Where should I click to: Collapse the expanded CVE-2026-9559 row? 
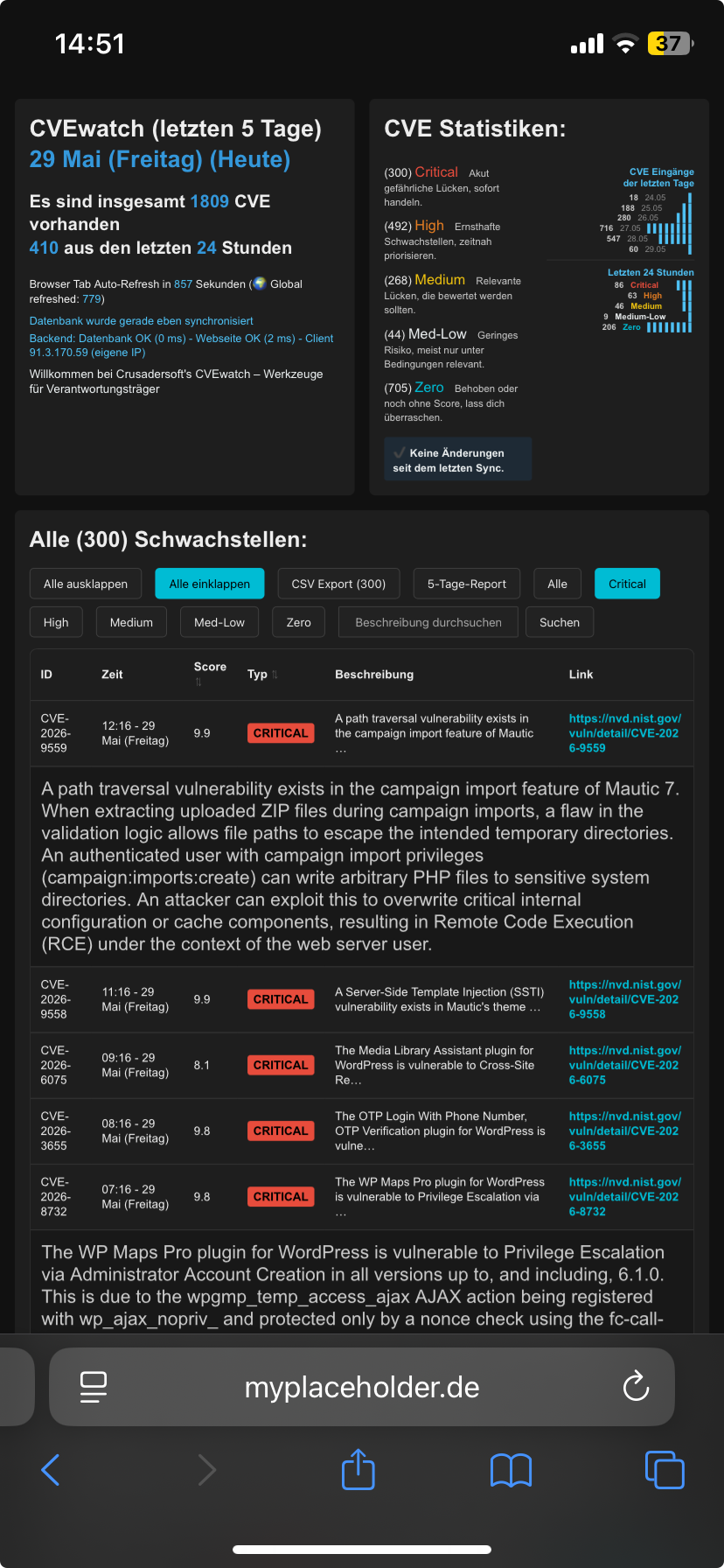tap(362, 733)
